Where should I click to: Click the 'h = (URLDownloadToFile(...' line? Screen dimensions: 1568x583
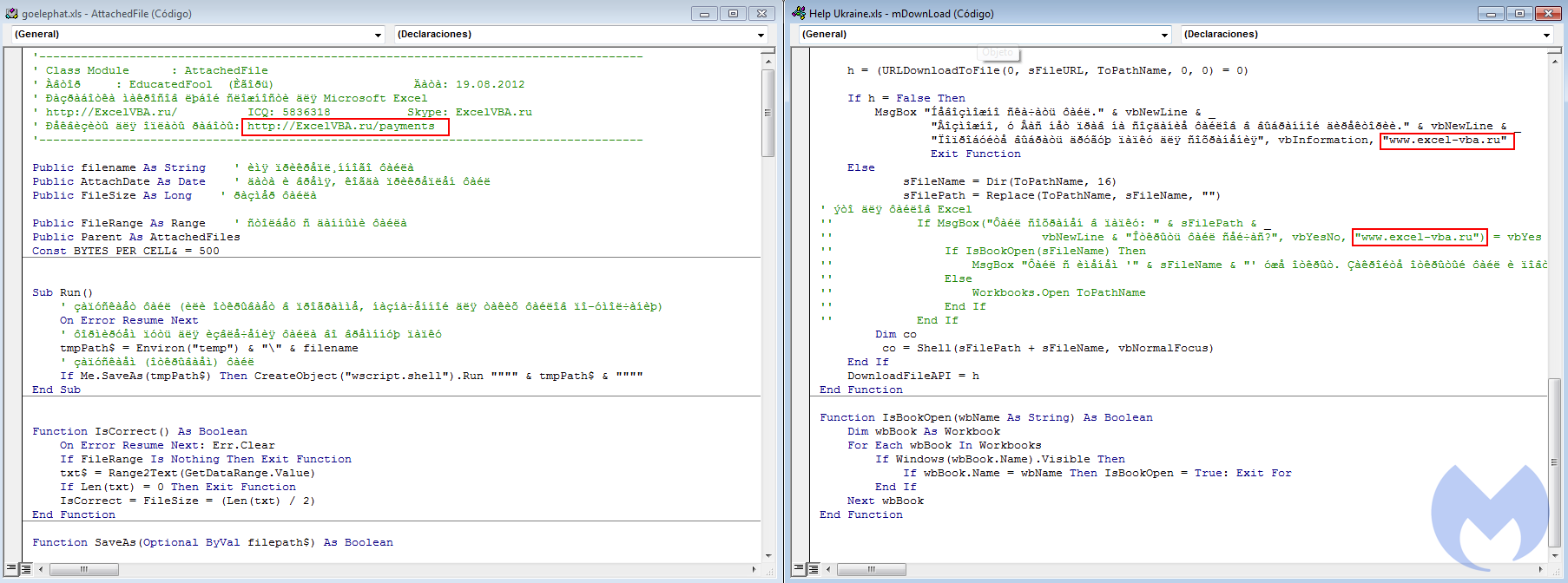tap(1048, 70)
